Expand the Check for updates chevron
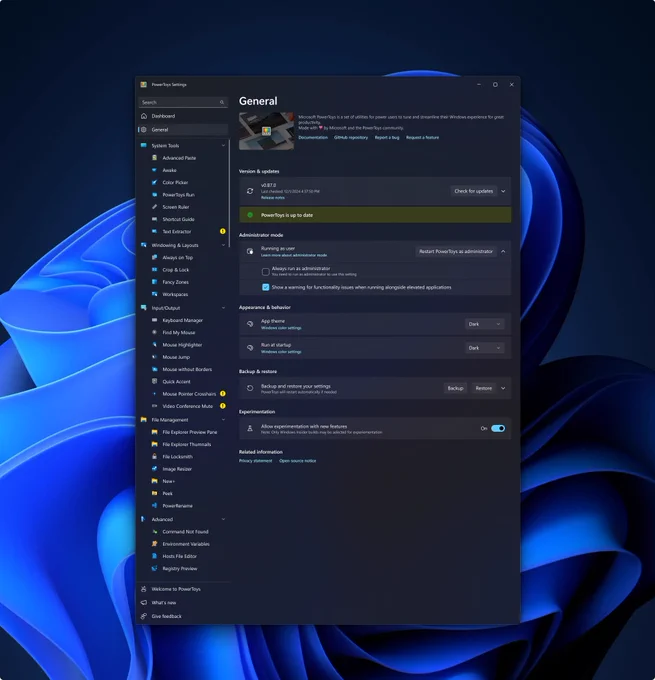The width and height of the screenshot is (655, 680). click(x=503, y=191)
